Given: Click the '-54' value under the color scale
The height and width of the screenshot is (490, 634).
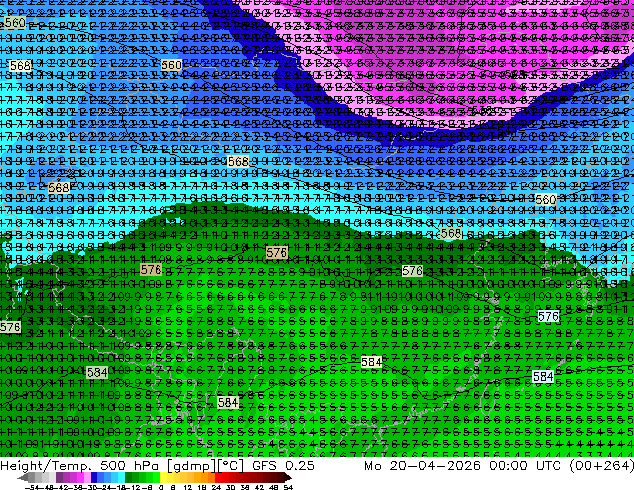Looking at the screenshot, I should pyautogui.click(x=34, y=487).
